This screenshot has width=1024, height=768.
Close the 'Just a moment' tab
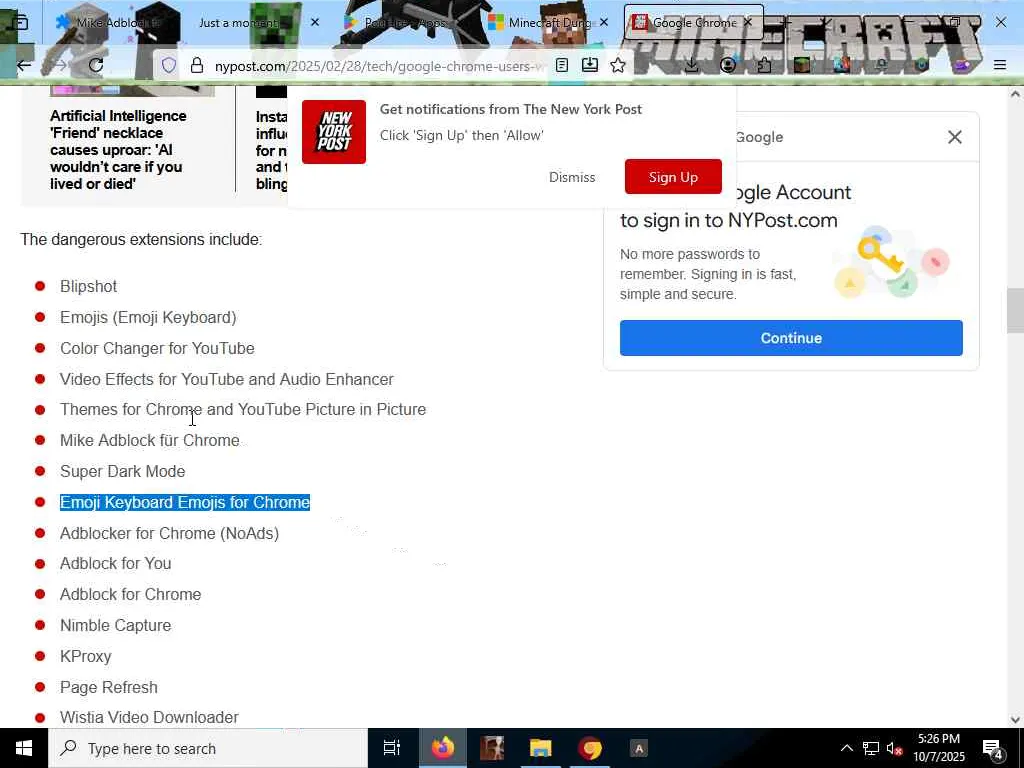click(x=315, y=23)
